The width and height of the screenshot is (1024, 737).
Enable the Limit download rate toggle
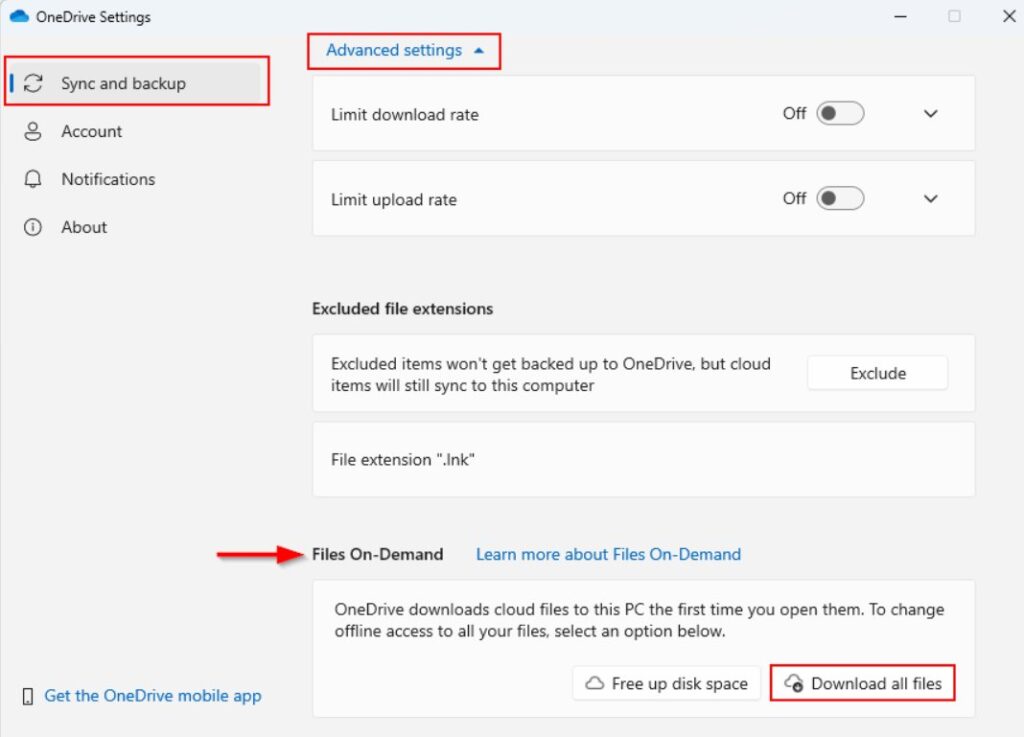840,113
